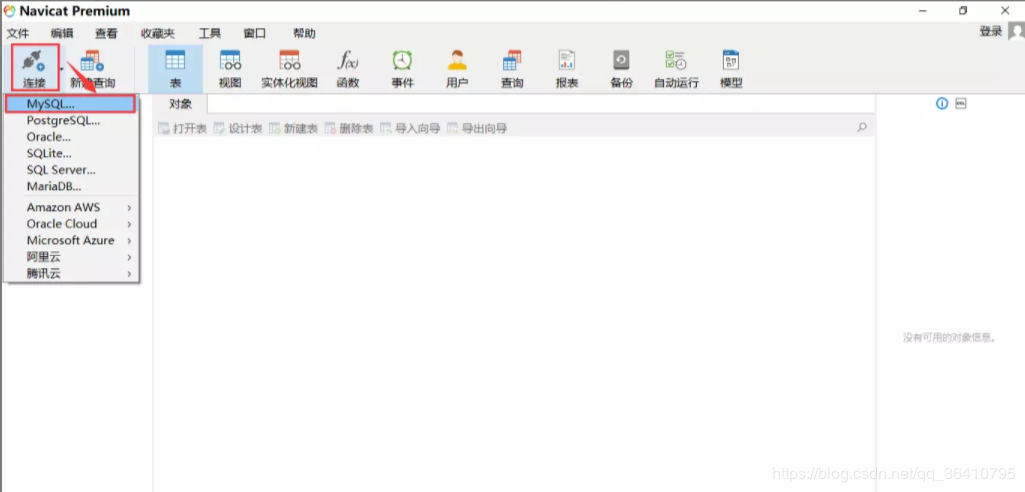The image size is (1025, 492).
Task: Open the 文件 menu
Action: click(18, 33)
